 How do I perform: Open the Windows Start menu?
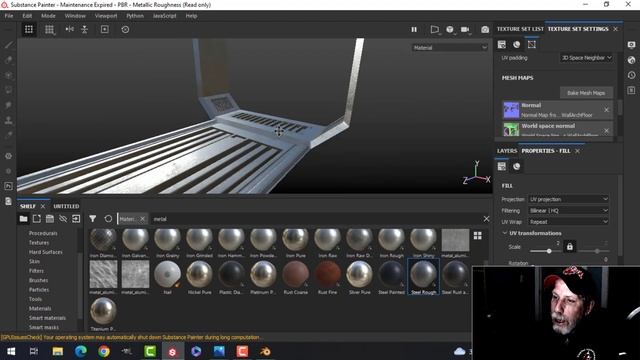point(11,351)
